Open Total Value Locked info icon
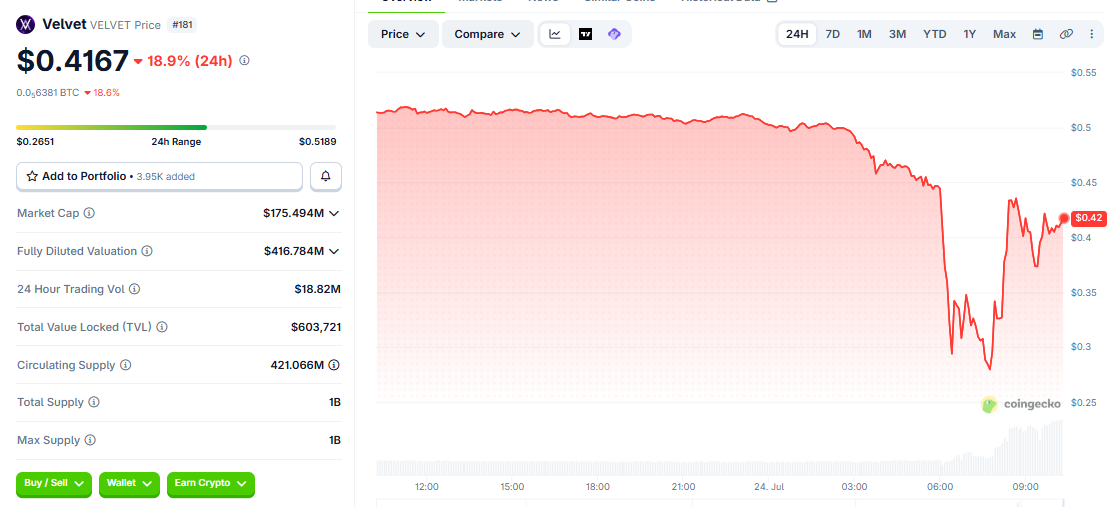Screen dimensions: 1111x507 (162, 327)
